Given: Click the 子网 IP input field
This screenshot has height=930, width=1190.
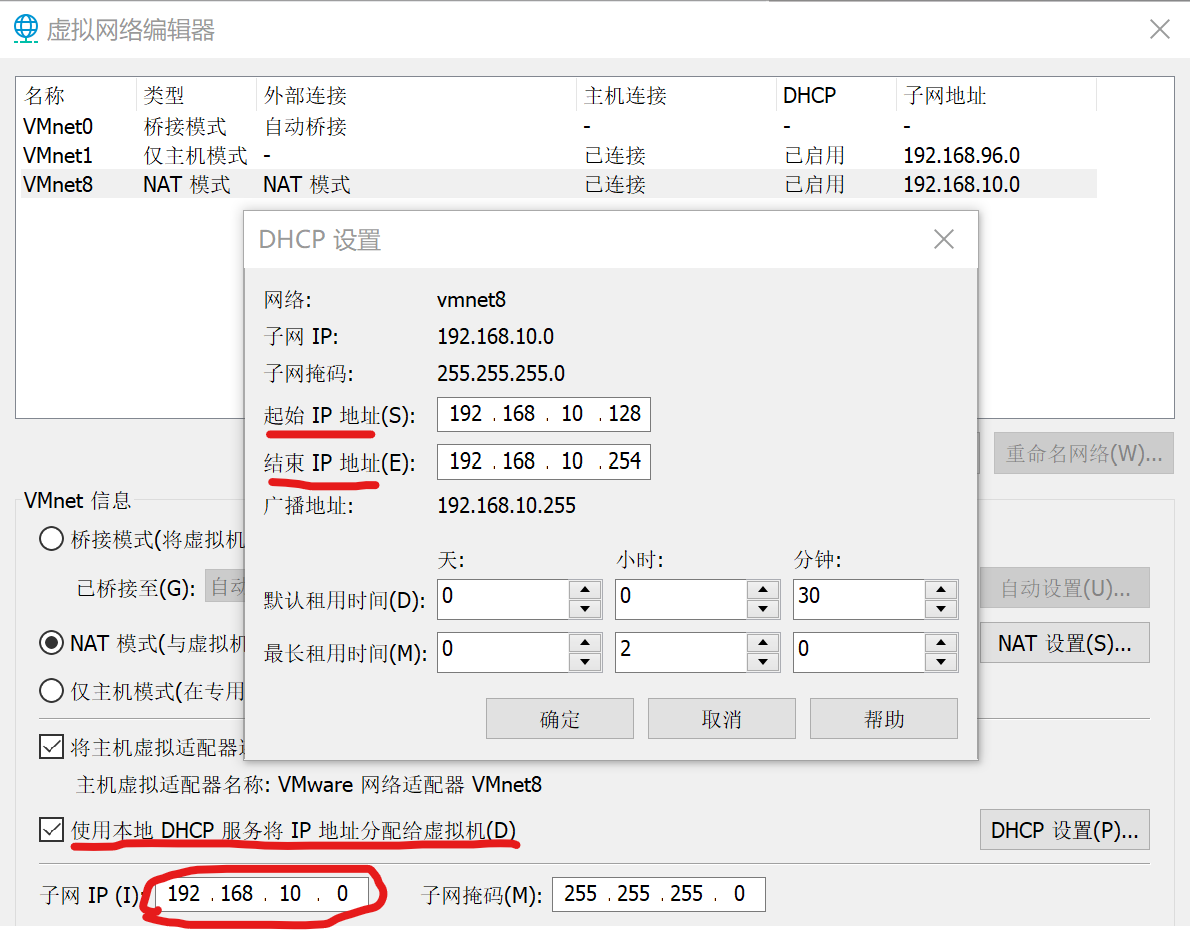Looking at the screenshot, I should click(262, 894).
